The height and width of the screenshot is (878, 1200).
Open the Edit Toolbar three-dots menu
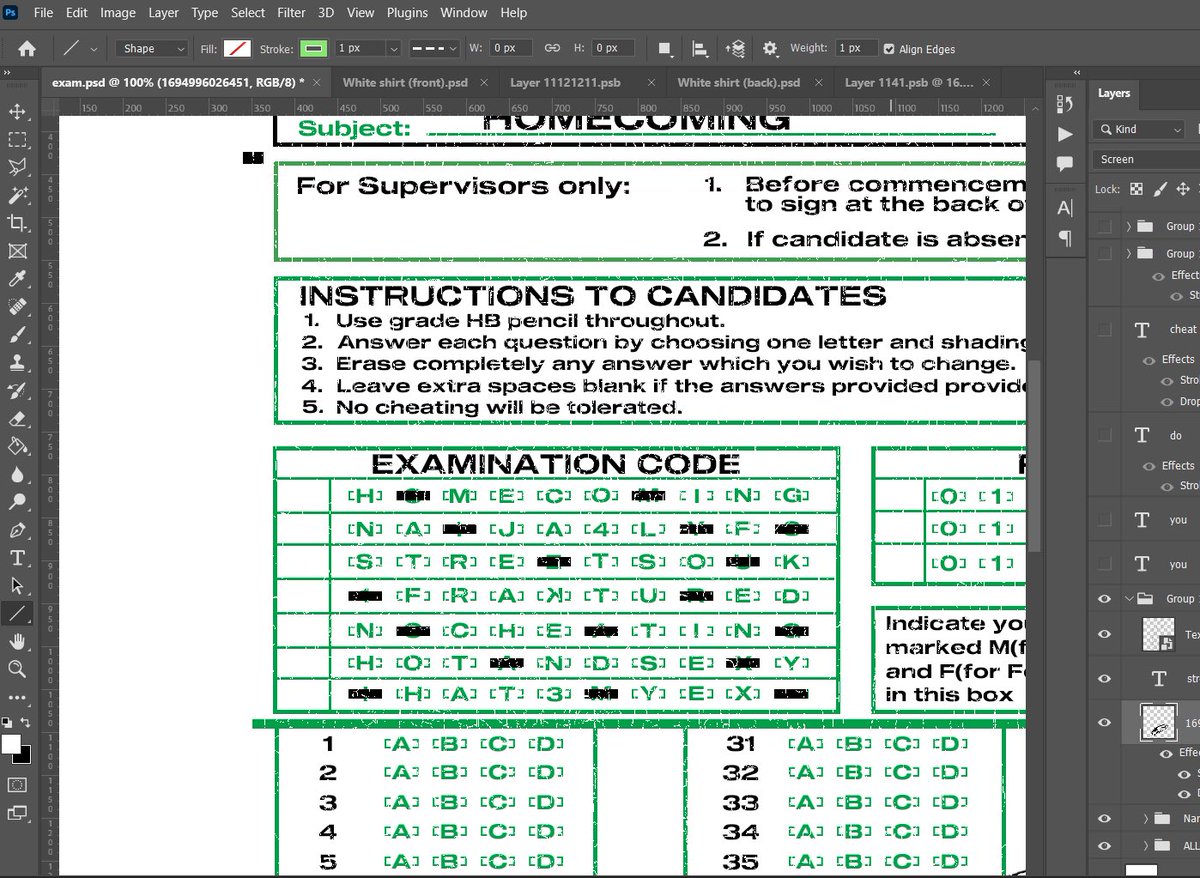(17, 697)
